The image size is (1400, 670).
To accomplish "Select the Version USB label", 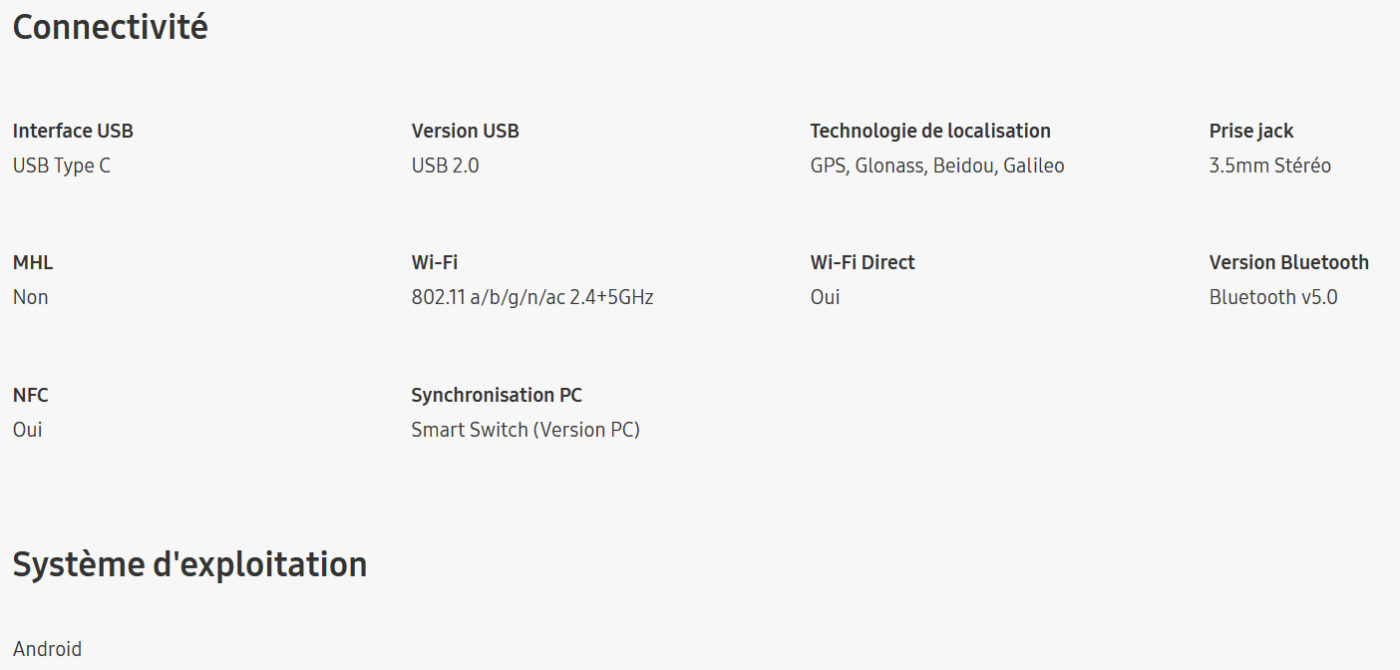I will [465, 131].
